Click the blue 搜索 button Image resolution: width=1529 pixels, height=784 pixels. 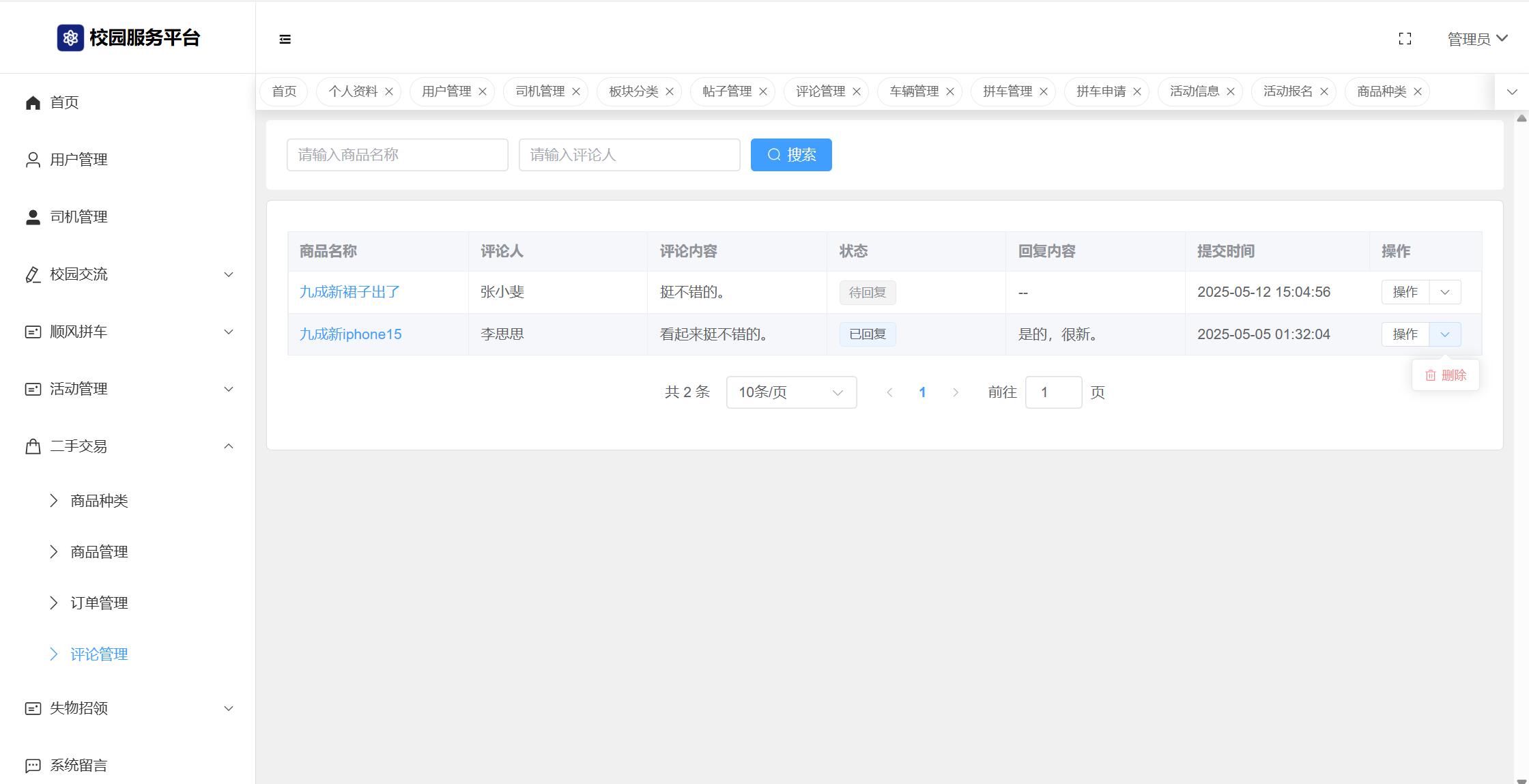(x=791, y=155)
